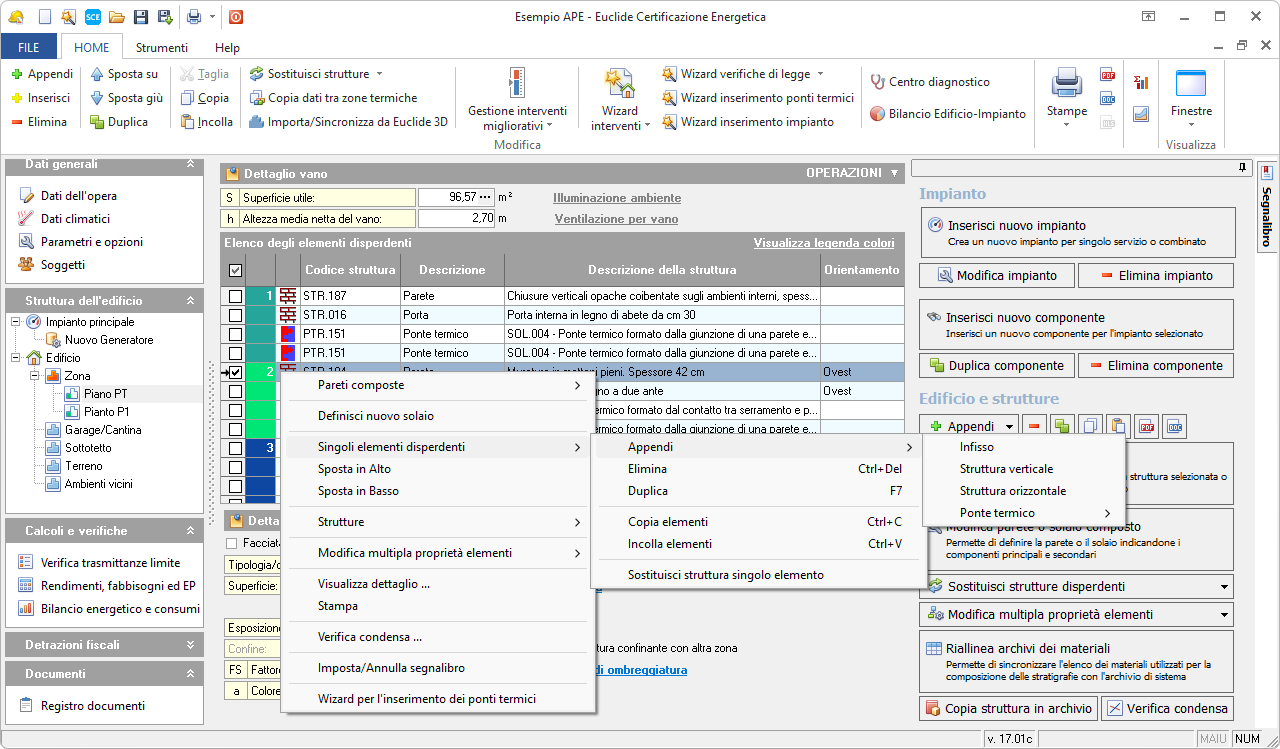Expand the Detrazioni fiscali section
Screen dimensions: 1280x749
coord(190,645)
